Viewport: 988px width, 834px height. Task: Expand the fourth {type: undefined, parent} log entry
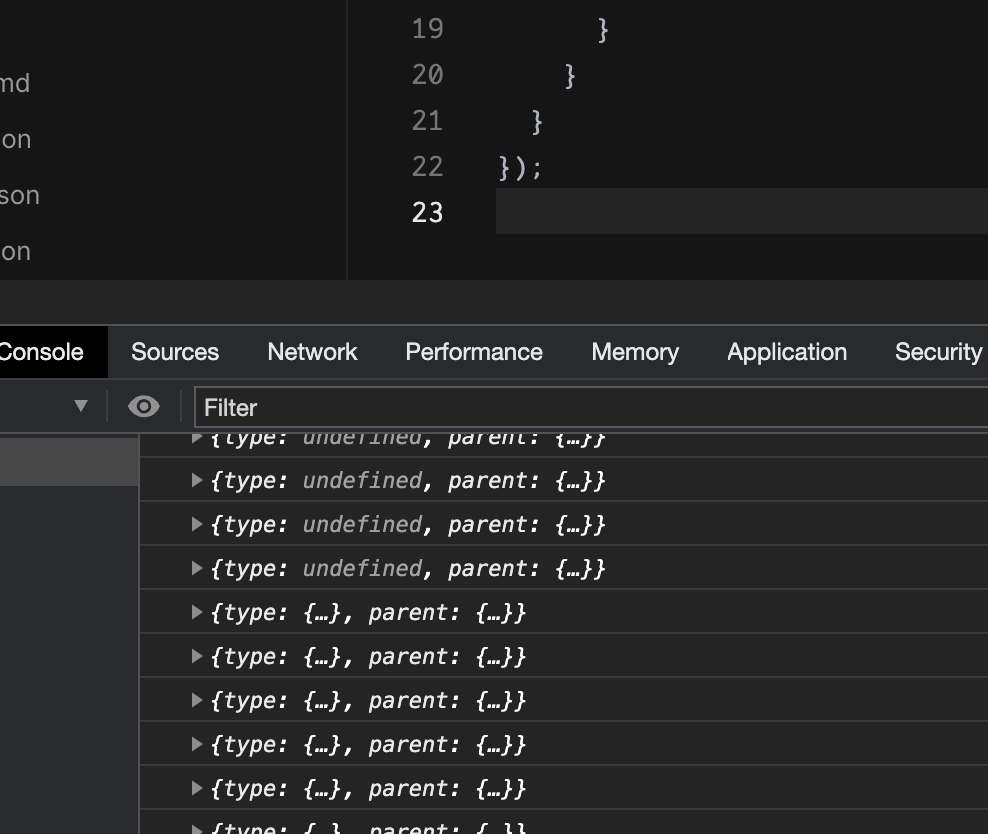pyautogui.click(x=197, y=568)
